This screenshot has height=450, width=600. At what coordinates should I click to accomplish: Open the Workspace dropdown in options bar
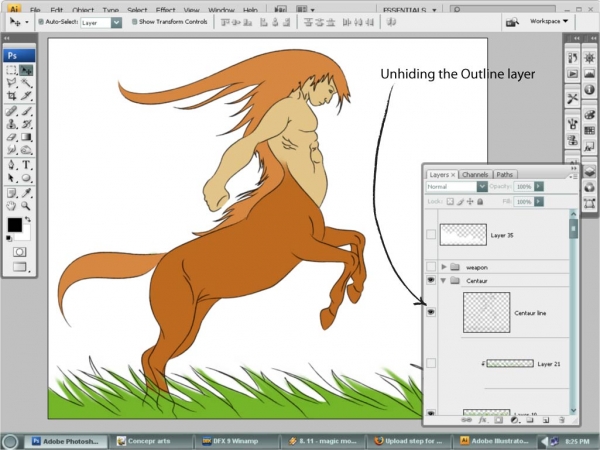tap(549, 21)
